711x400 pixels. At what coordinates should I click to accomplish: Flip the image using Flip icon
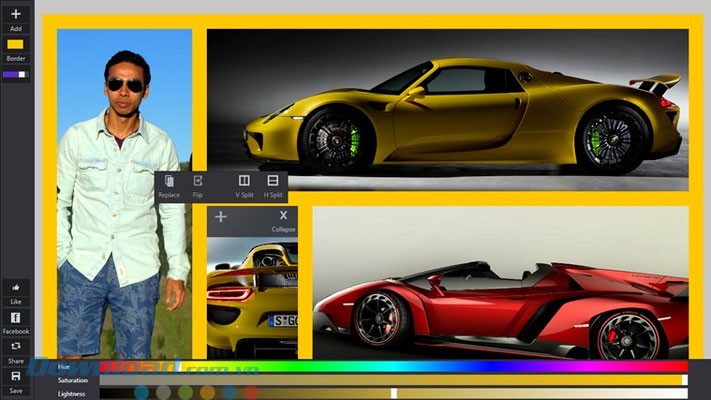coord(198,181)
